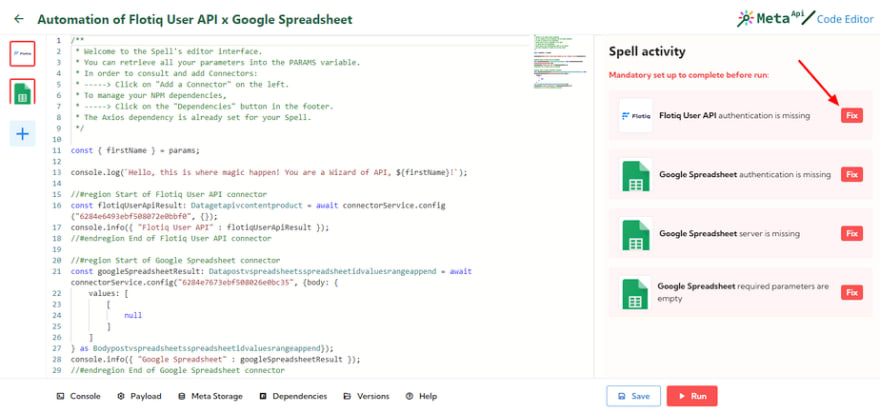Click 'Google Spreadsheet server is missing' text
The width and height of the screenshot is (880, 413).
pyautogui.click(x=730, y=233)
